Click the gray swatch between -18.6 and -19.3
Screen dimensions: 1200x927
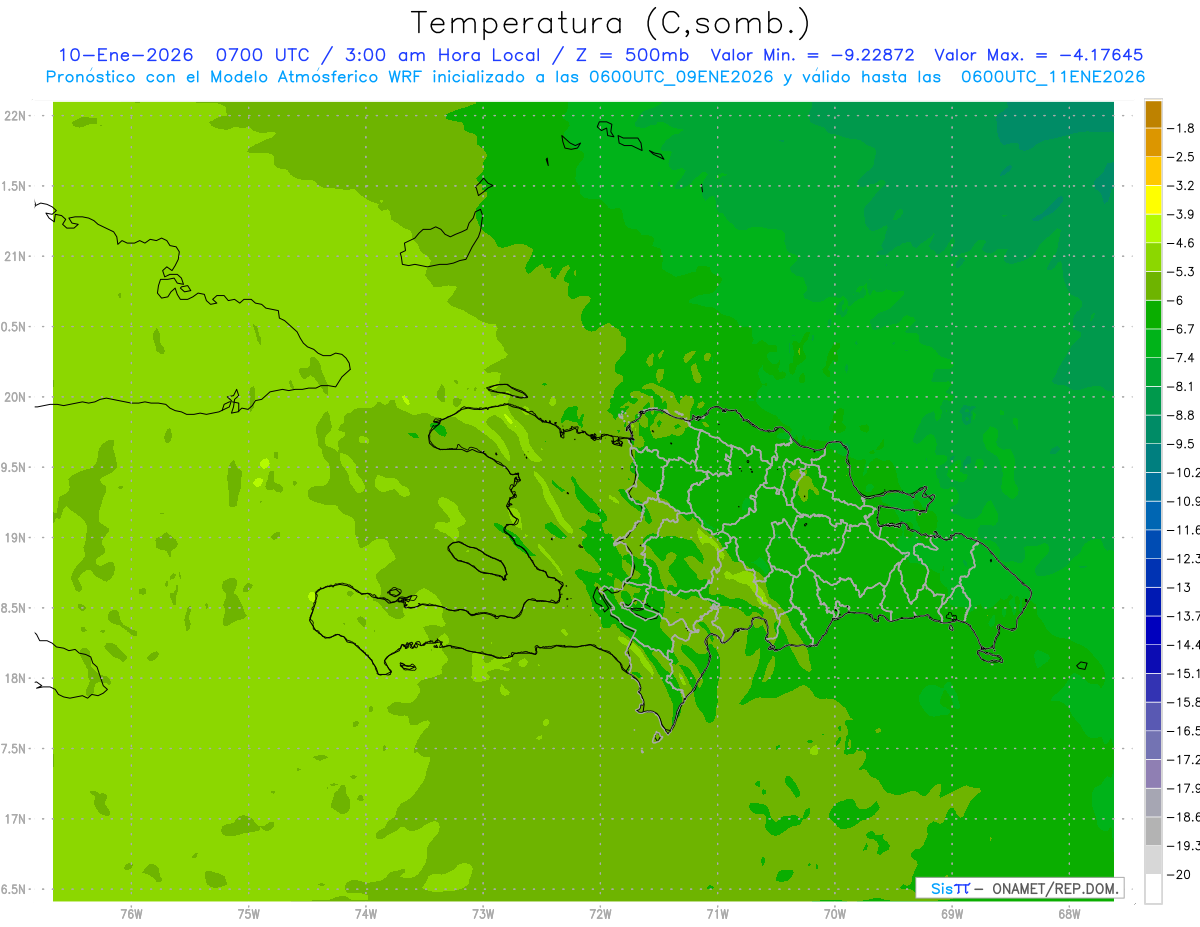pyautogui.click(x=1153, y=832)
